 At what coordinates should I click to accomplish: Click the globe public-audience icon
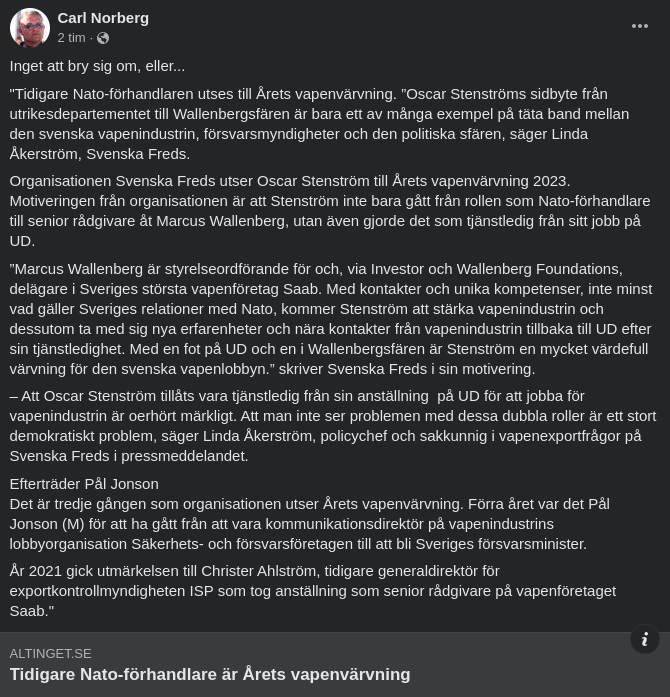click(103, 38)
